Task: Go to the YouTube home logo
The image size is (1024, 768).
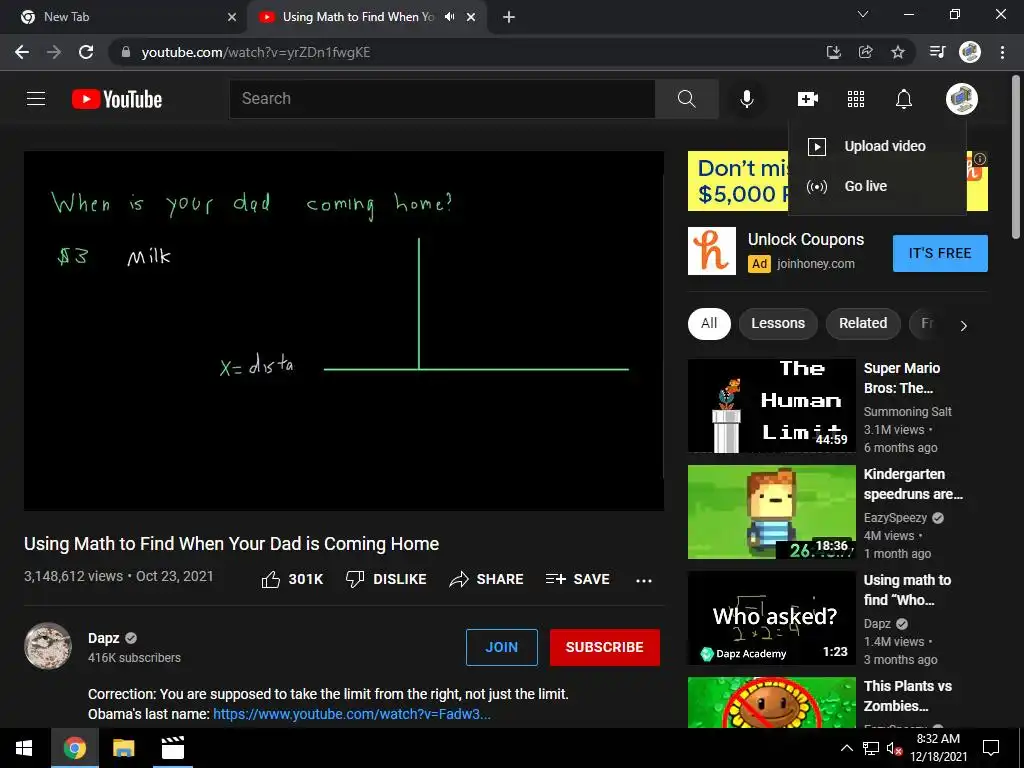Action: [x=117, y=99]
